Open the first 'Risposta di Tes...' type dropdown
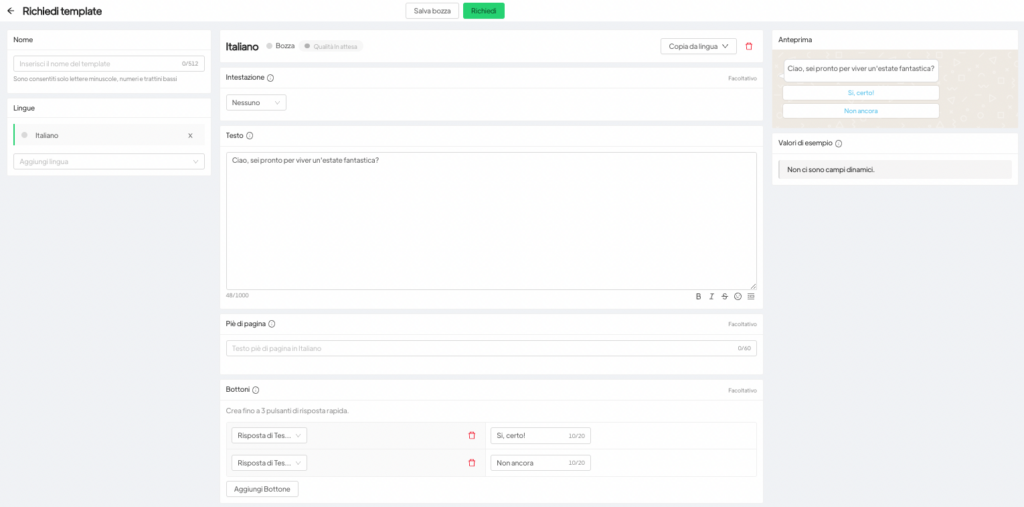The width and height of the screenshot is (1024, 507). pyautogui.click(x=269, y=435)
